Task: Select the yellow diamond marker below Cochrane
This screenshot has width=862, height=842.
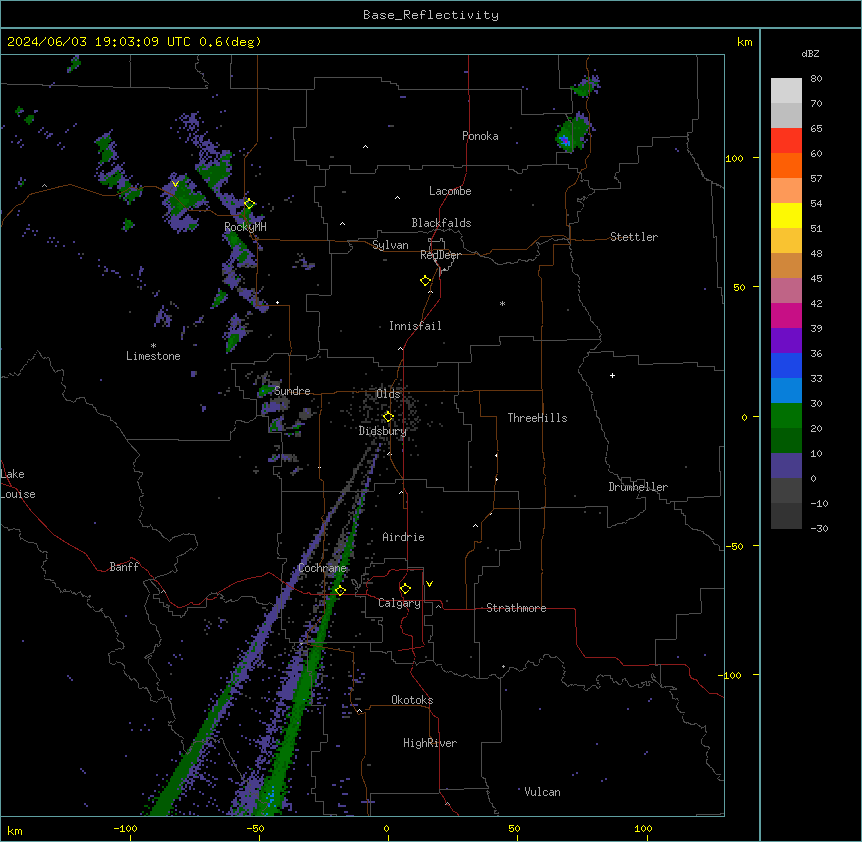Action: (x=340, y=590)
